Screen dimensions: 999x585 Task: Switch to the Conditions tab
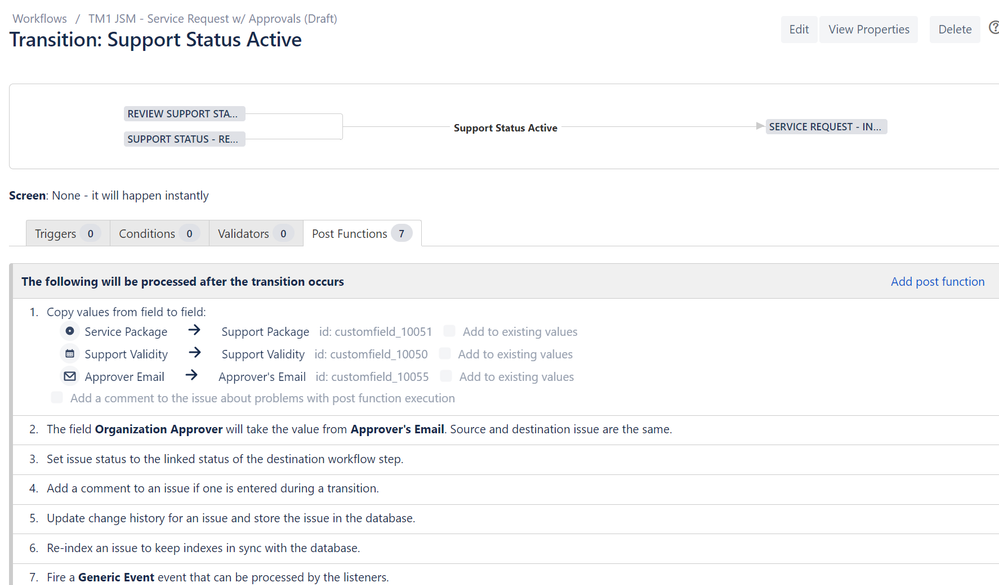(159, 233)
